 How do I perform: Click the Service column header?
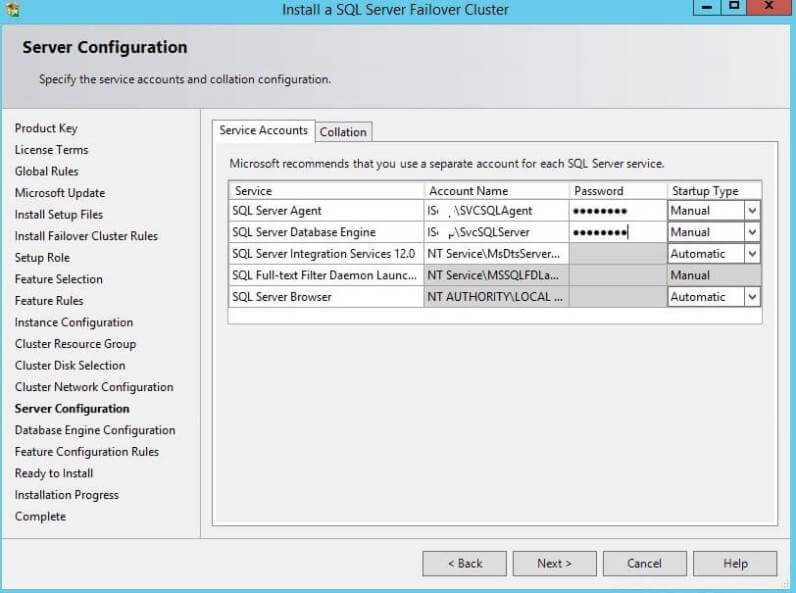click(326, 191)
